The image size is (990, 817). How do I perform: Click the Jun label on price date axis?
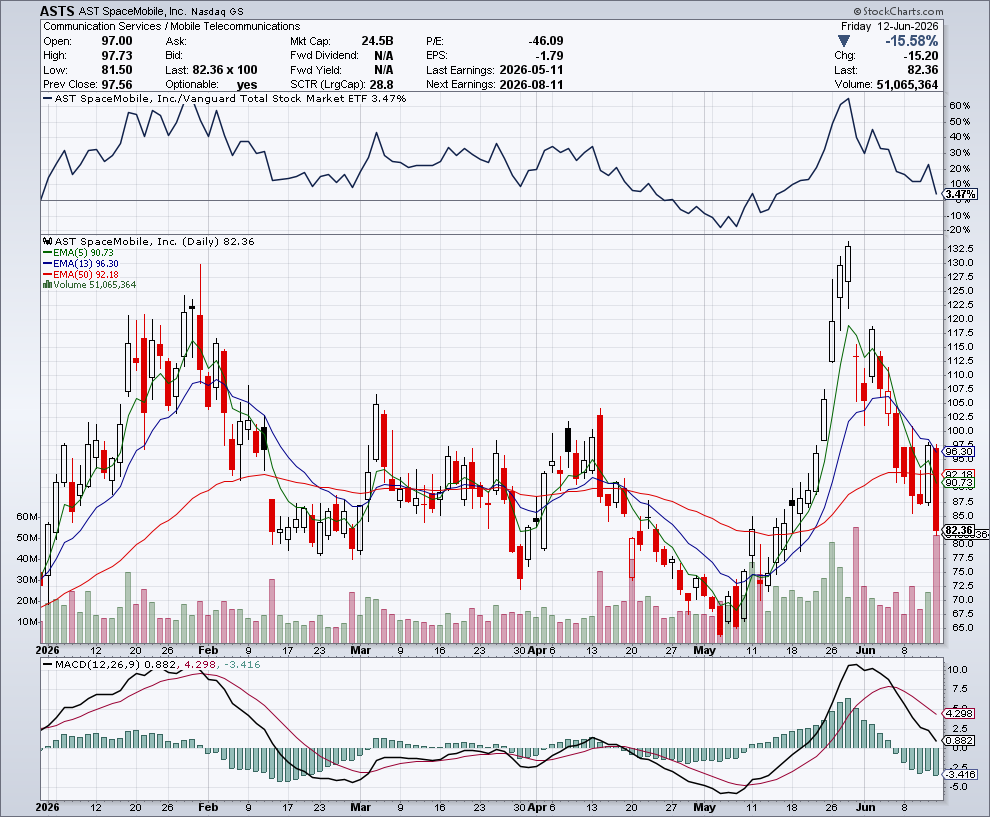point(866,650)
